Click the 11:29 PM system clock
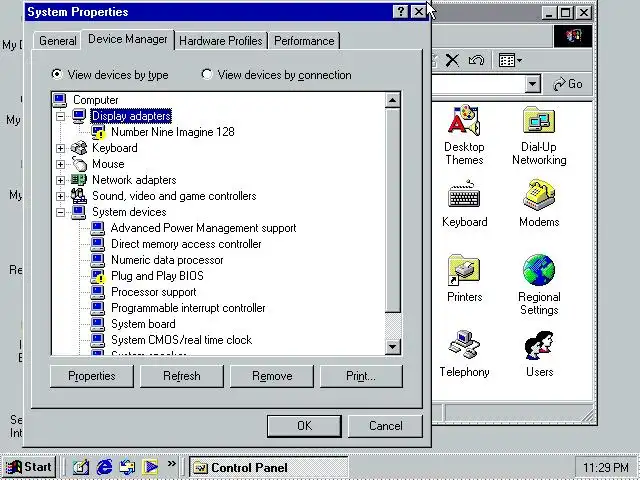The width and height of the screenshot is (640, 480). tap(606, 467)
